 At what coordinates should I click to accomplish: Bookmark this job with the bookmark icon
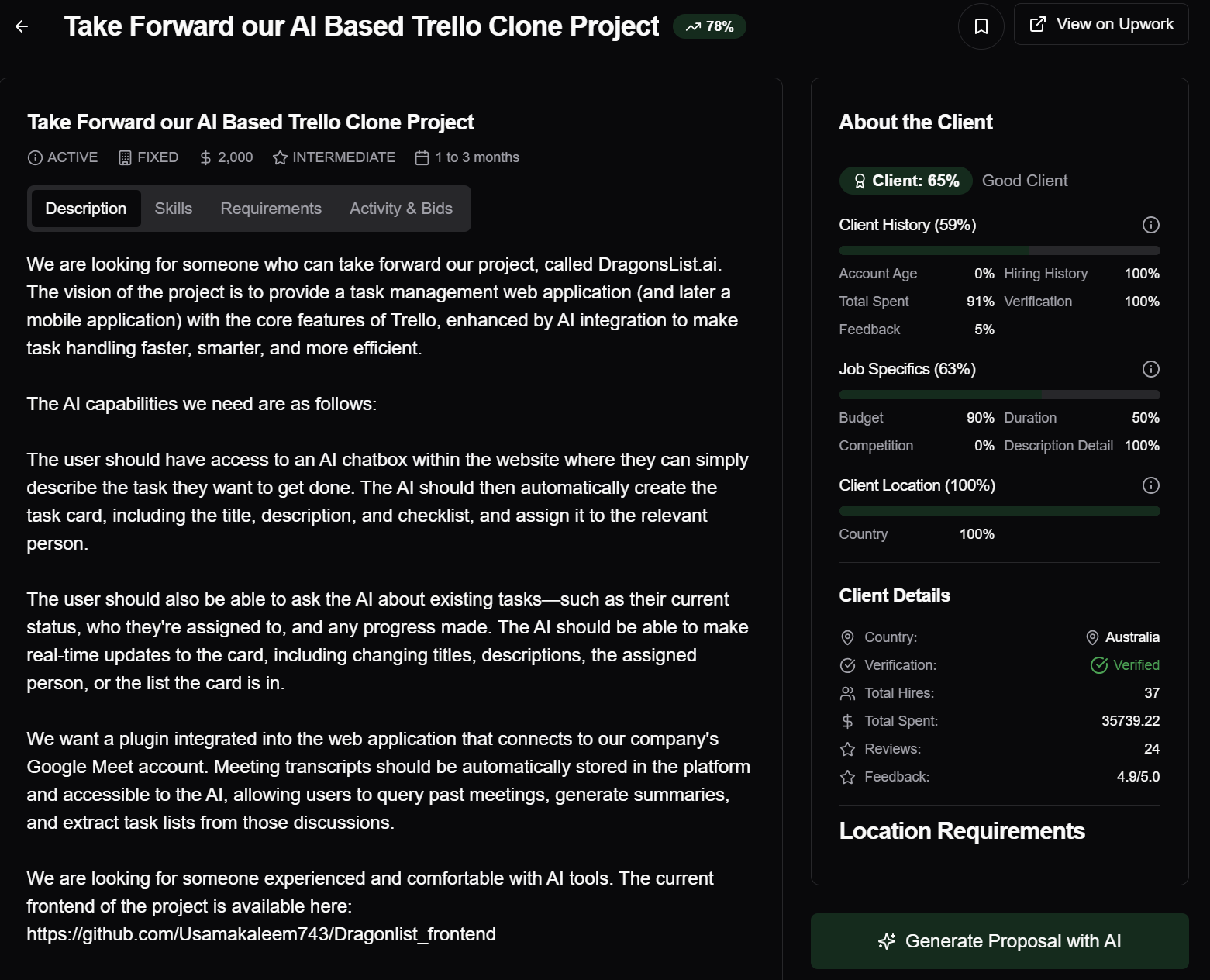(x=981, y=26)
